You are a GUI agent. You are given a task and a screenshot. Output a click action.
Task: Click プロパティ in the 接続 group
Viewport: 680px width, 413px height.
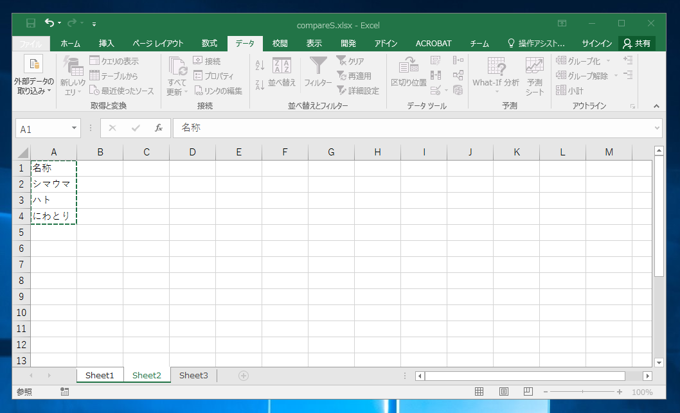(x=213, y=76)
